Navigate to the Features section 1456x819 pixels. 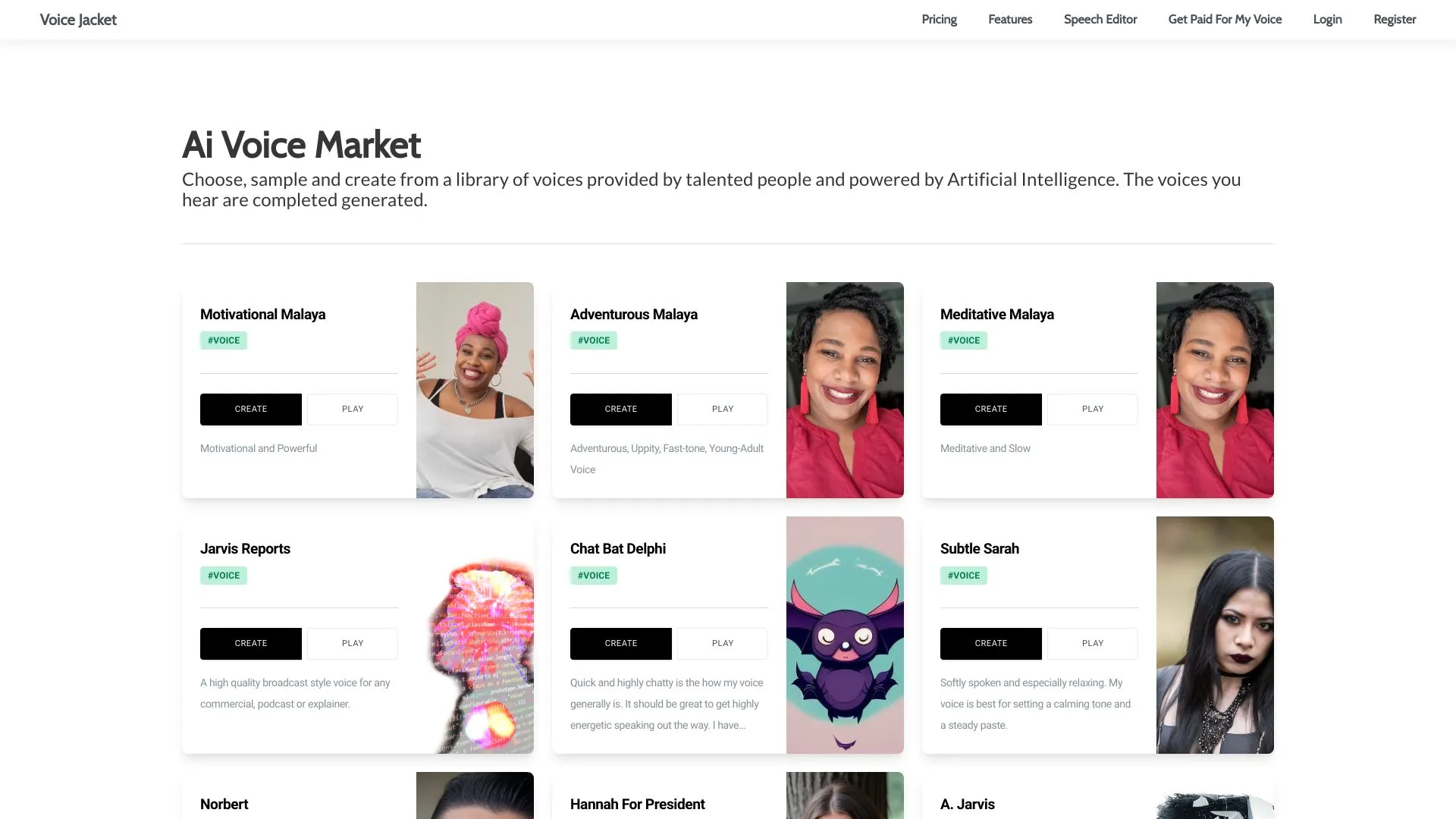click(x=1009, y=19)
